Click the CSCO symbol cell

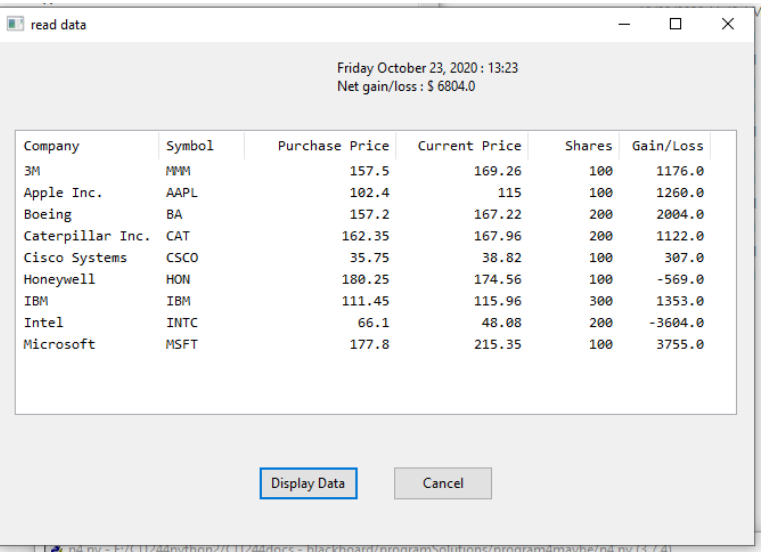[182, 258]
